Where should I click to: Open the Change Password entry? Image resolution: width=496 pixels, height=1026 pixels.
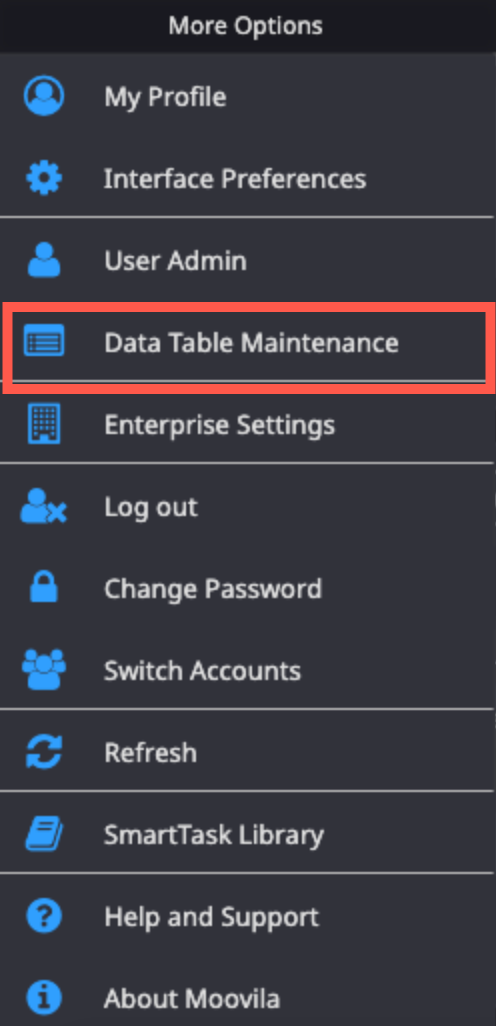tap(213, 589)
